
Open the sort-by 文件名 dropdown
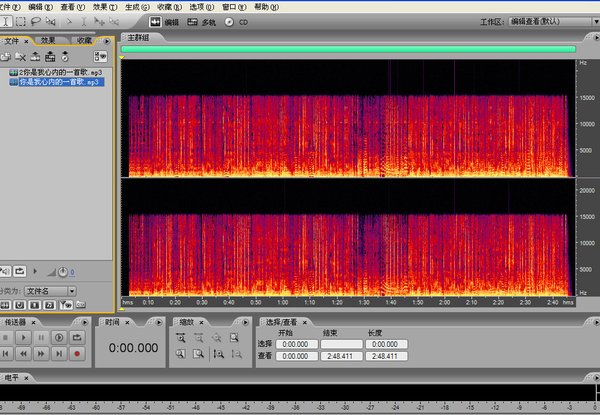[x=51, y=291]
